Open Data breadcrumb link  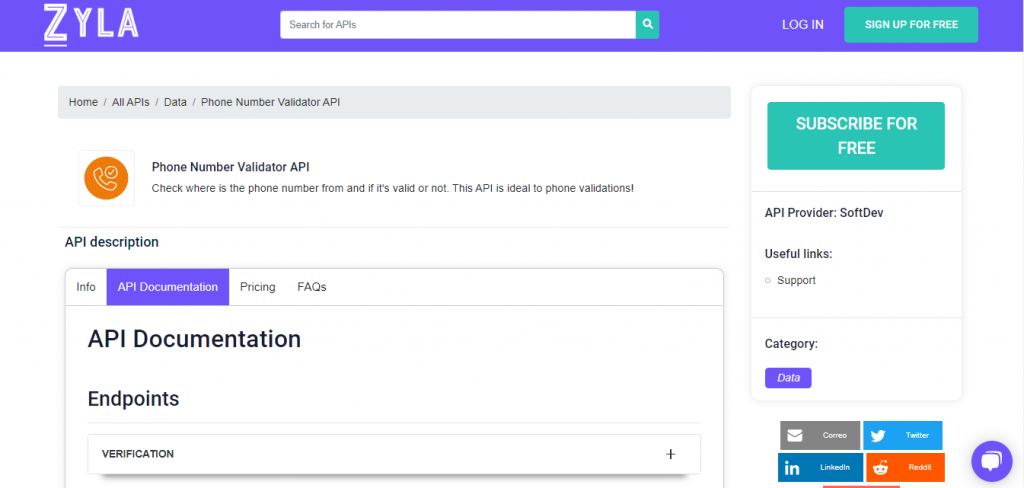pyautogui.click(x=175, y=102)
